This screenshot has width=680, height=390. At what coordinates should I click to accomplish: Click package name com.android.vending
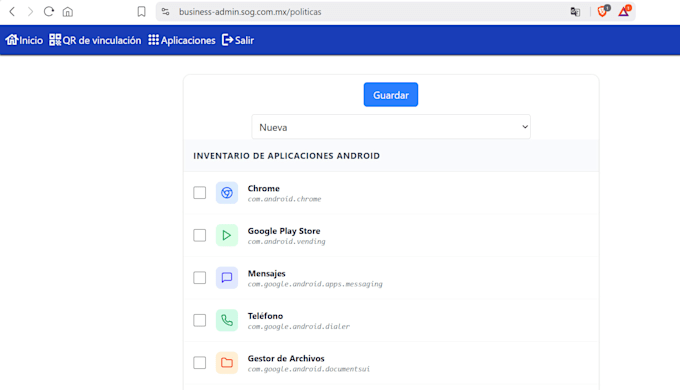click(287, 242)
